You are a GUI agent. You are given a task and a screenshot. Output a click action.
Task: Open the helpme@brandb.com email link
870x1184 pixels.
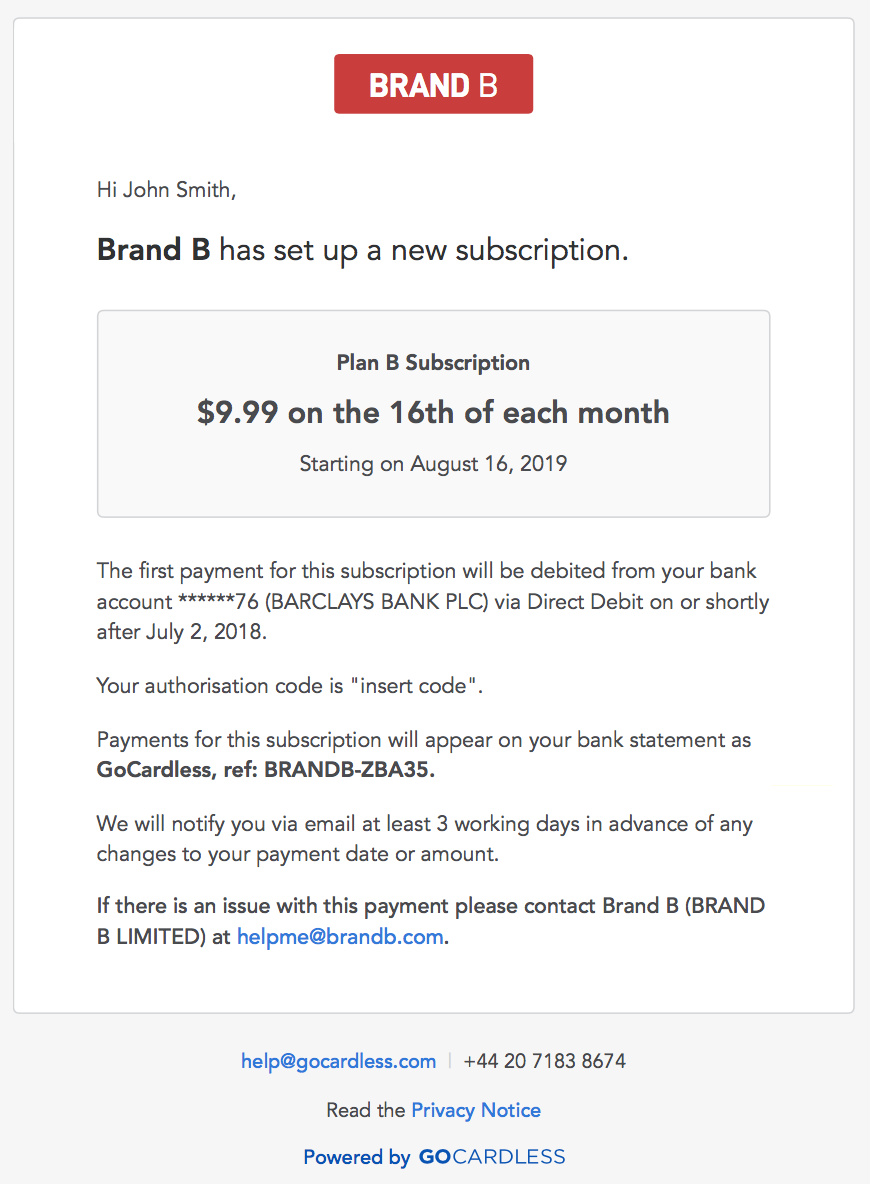click(x=340, y=936)
